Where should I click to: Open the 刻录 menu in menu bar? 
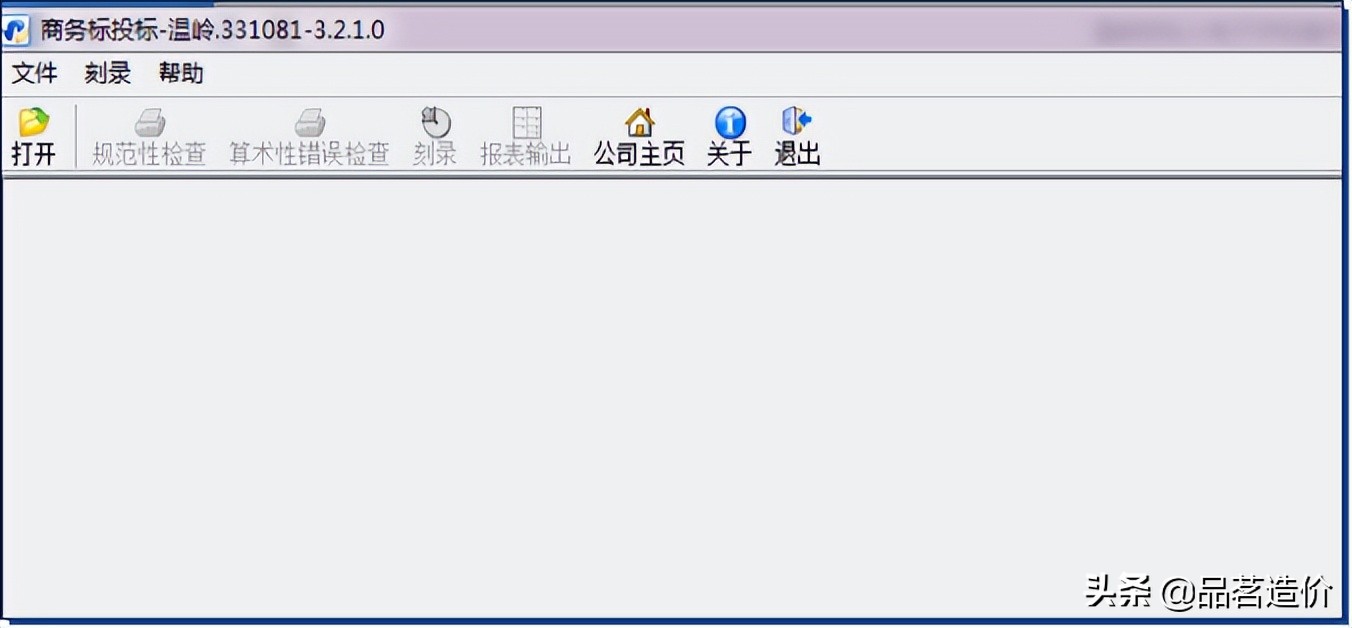click(107, 73)
